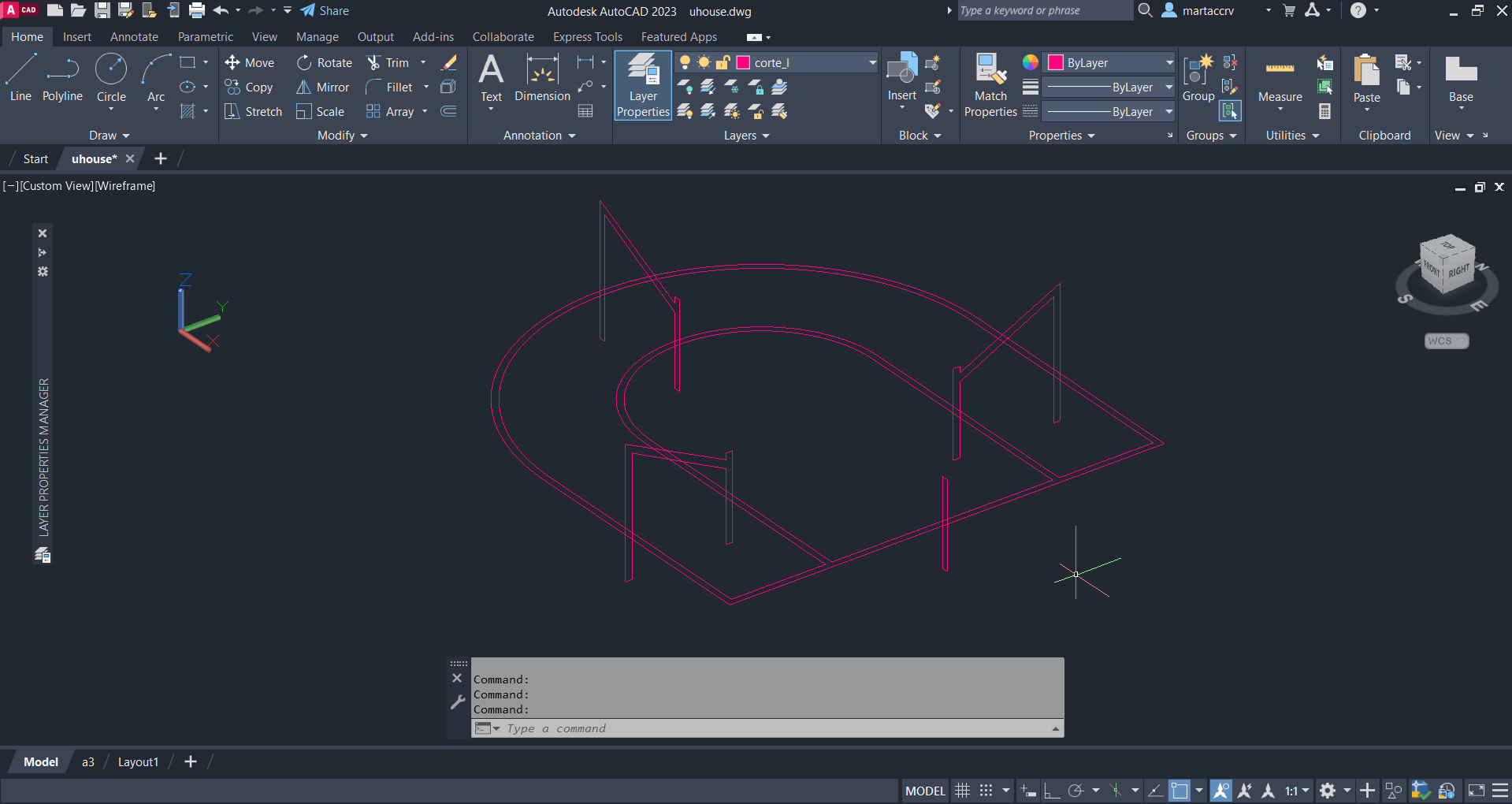Toggle drawing grid display in status bar
1512x804 pixels.
(963, 791)
